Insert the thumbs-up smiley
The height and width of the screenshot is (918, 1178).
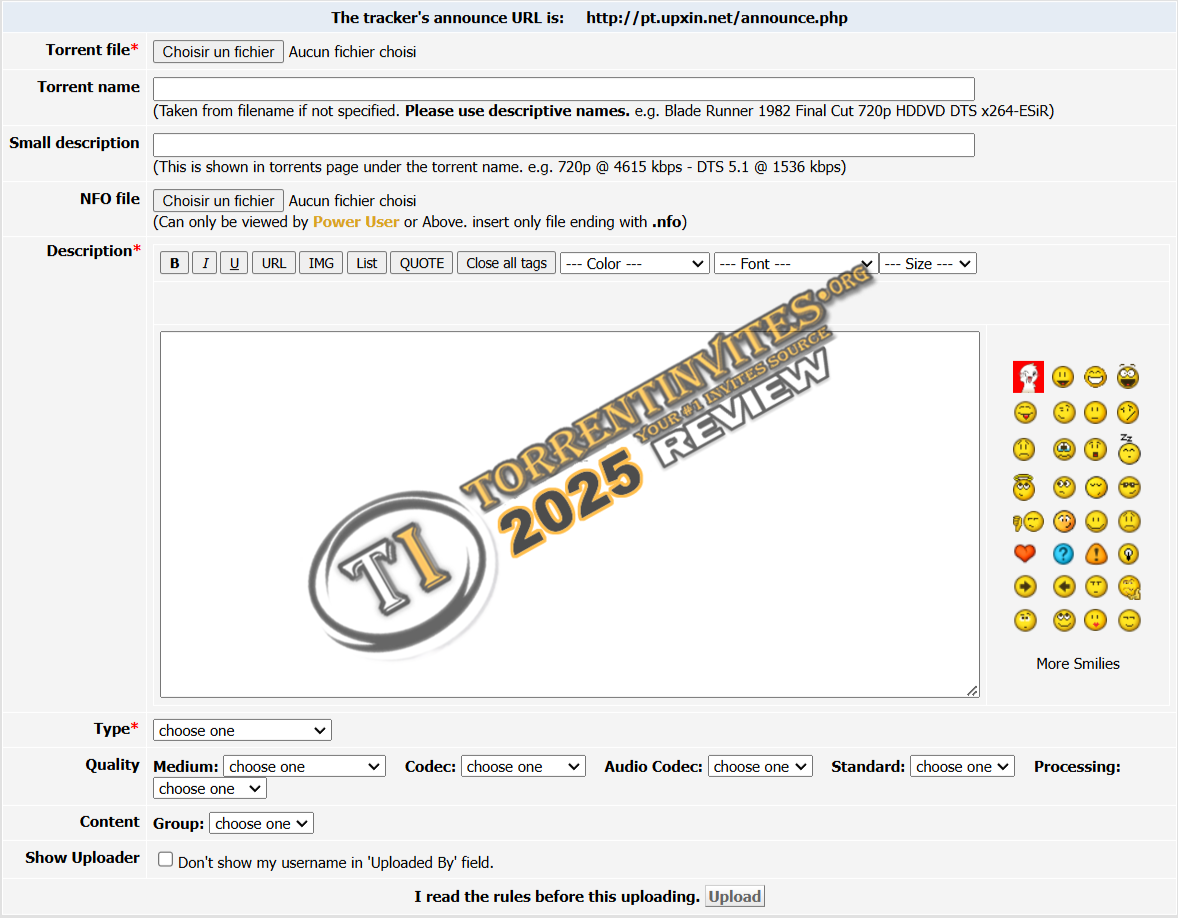[x=1129, y=587]
